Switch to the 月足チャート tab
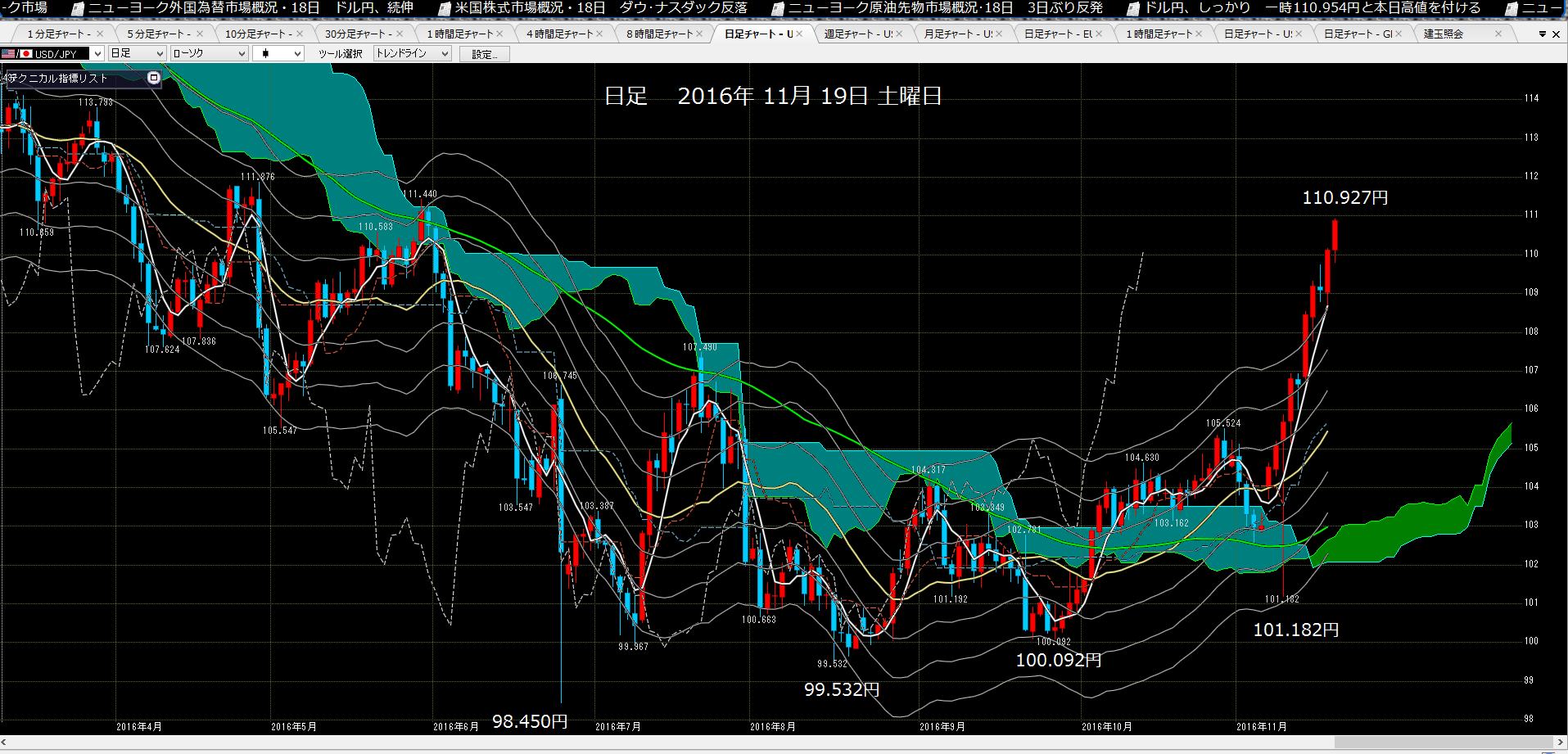The width and height of the screenshot is (1568, 754). [x=957, y=34]
